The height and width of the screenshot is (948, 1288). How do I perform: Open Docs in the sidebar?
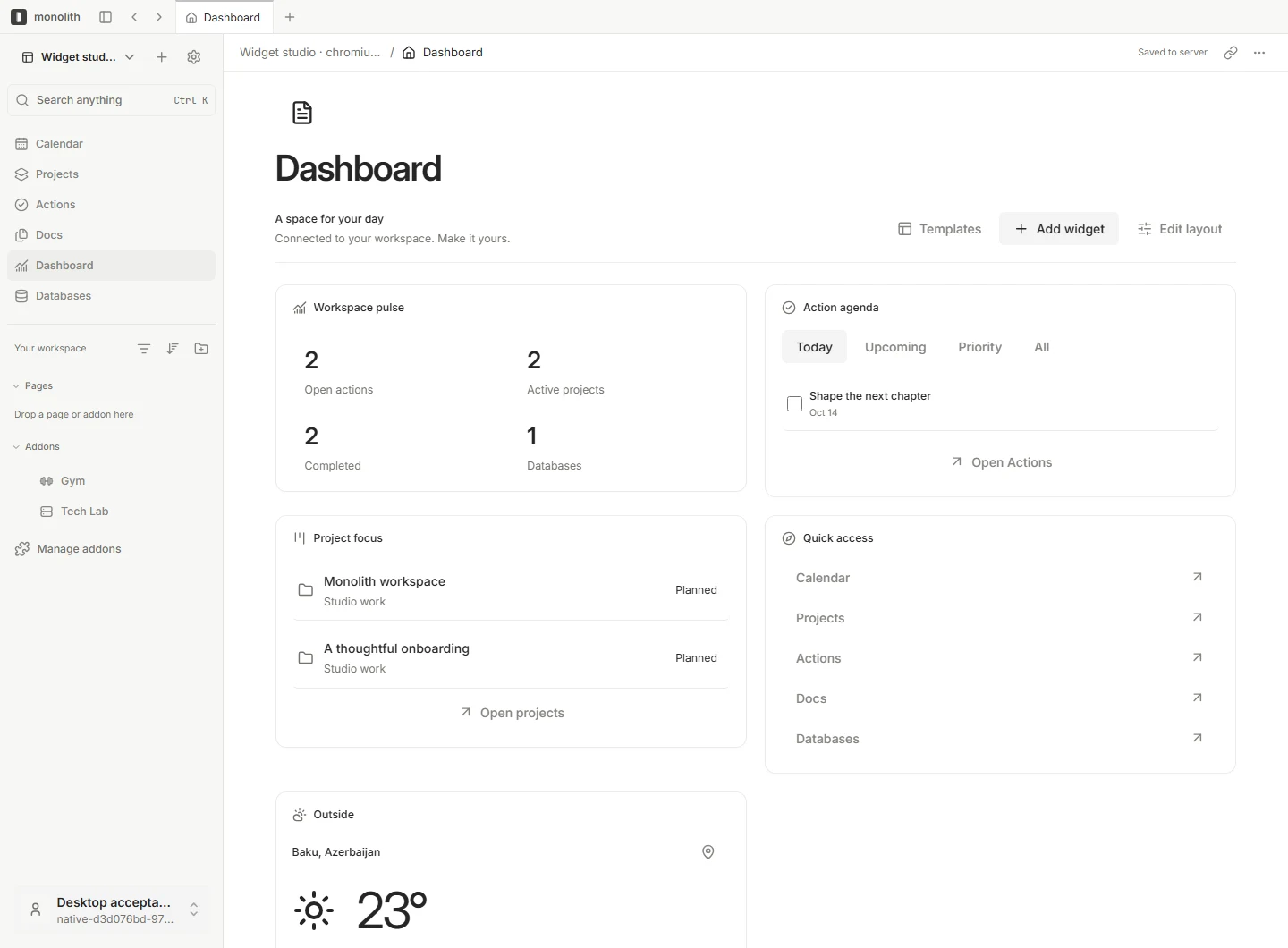[111, 235]
